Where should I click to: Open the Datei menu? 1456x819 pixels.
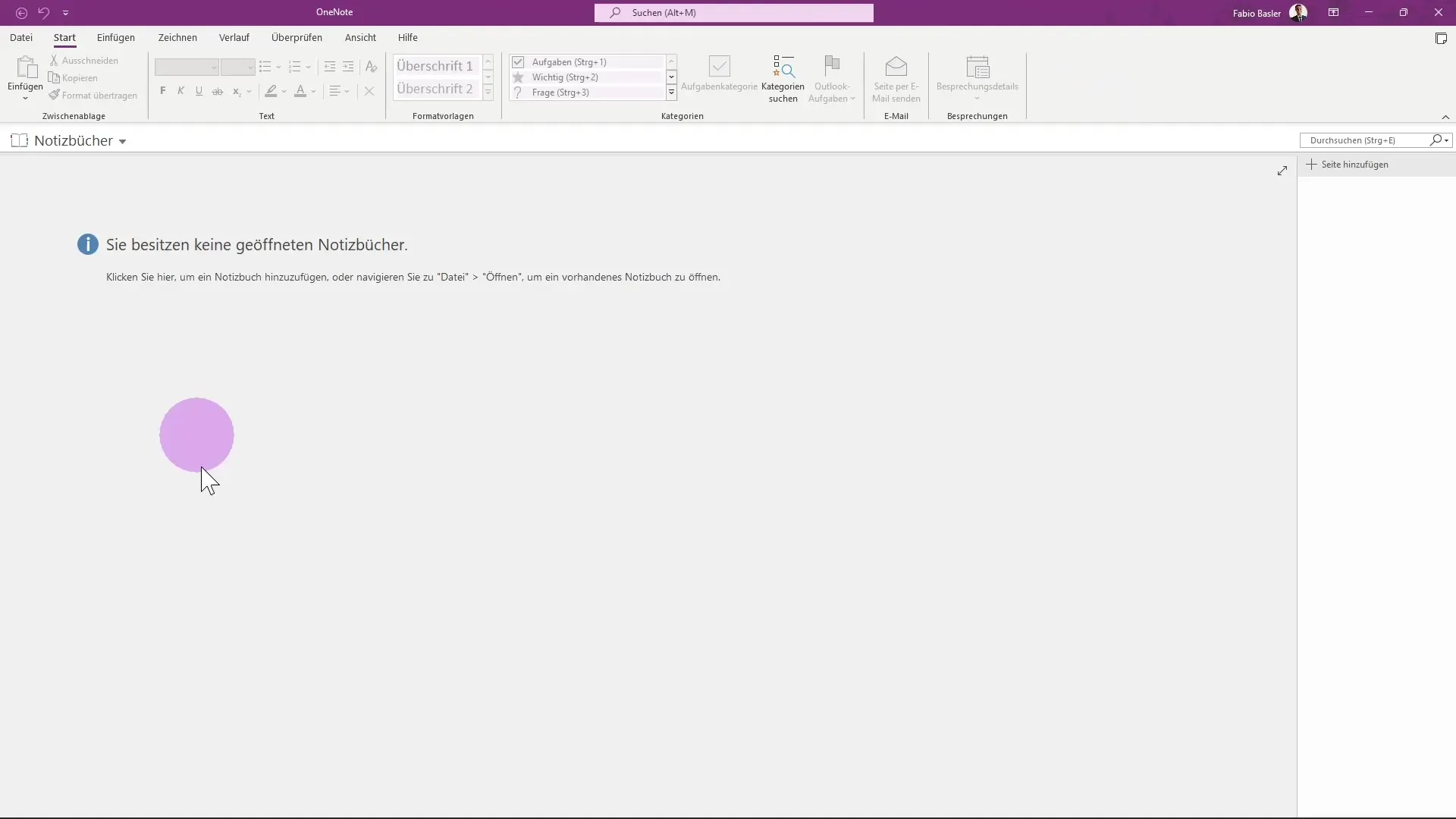(21, 37)
